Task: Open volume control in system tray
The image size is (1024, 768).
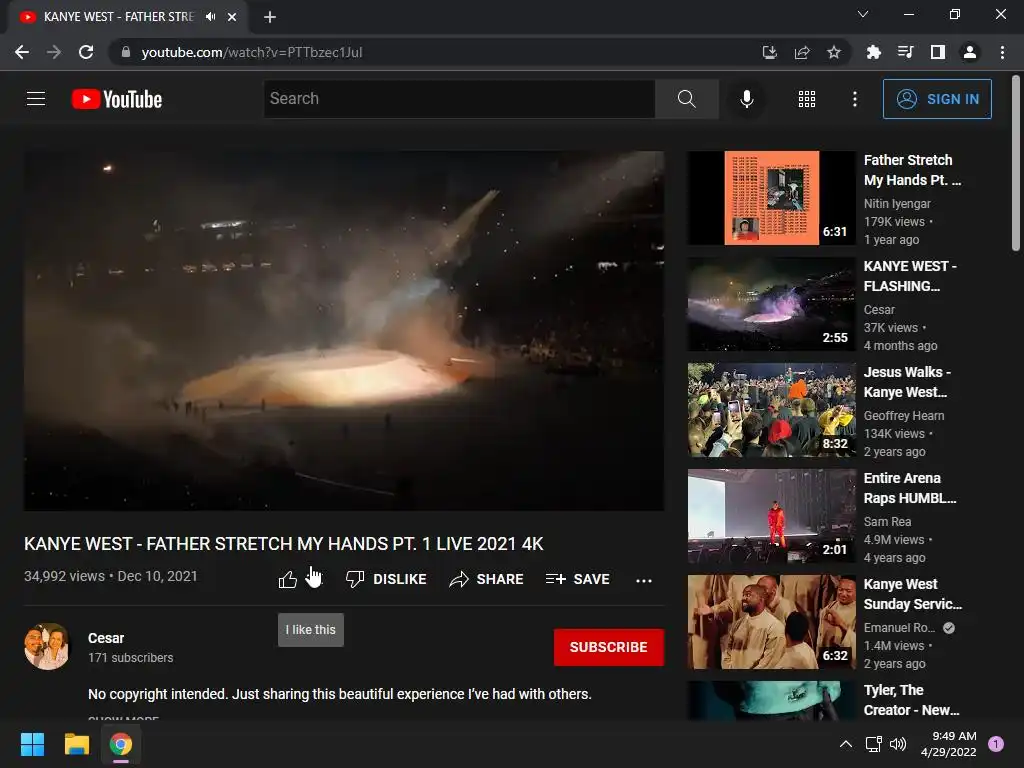Action: [898, 744]
